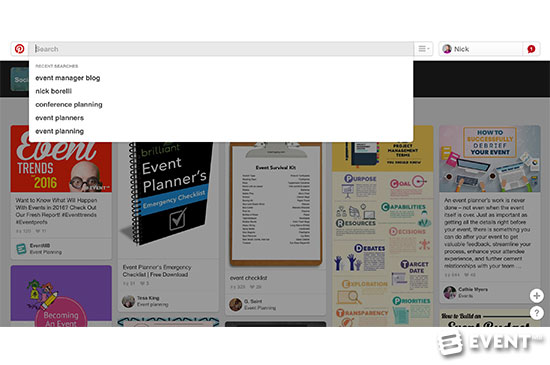Viewport: 550px width, 365px height.
Task: Click 'Want to Know What Will Happen' description
Action: [56, 211]
